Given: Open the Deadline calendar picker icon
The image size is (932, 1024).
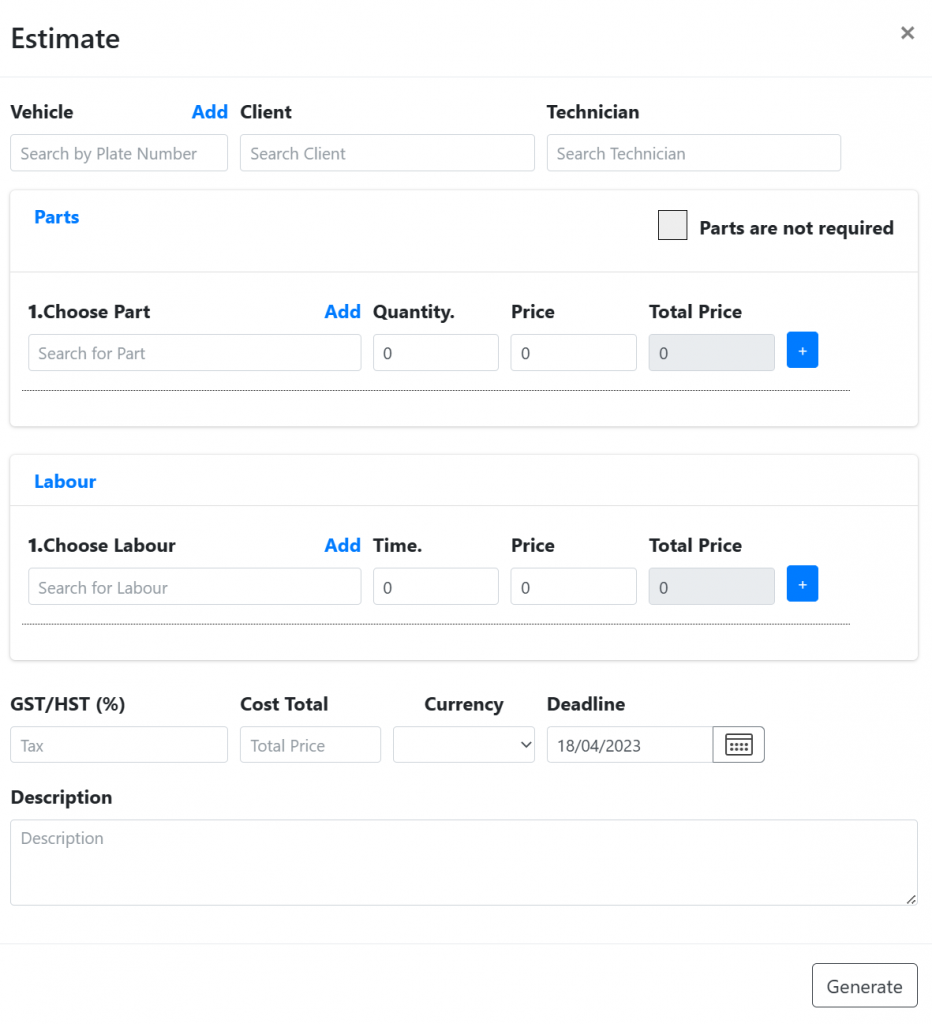Looking at the screenshot, I should pyautogui.click(x=739, y=744).
